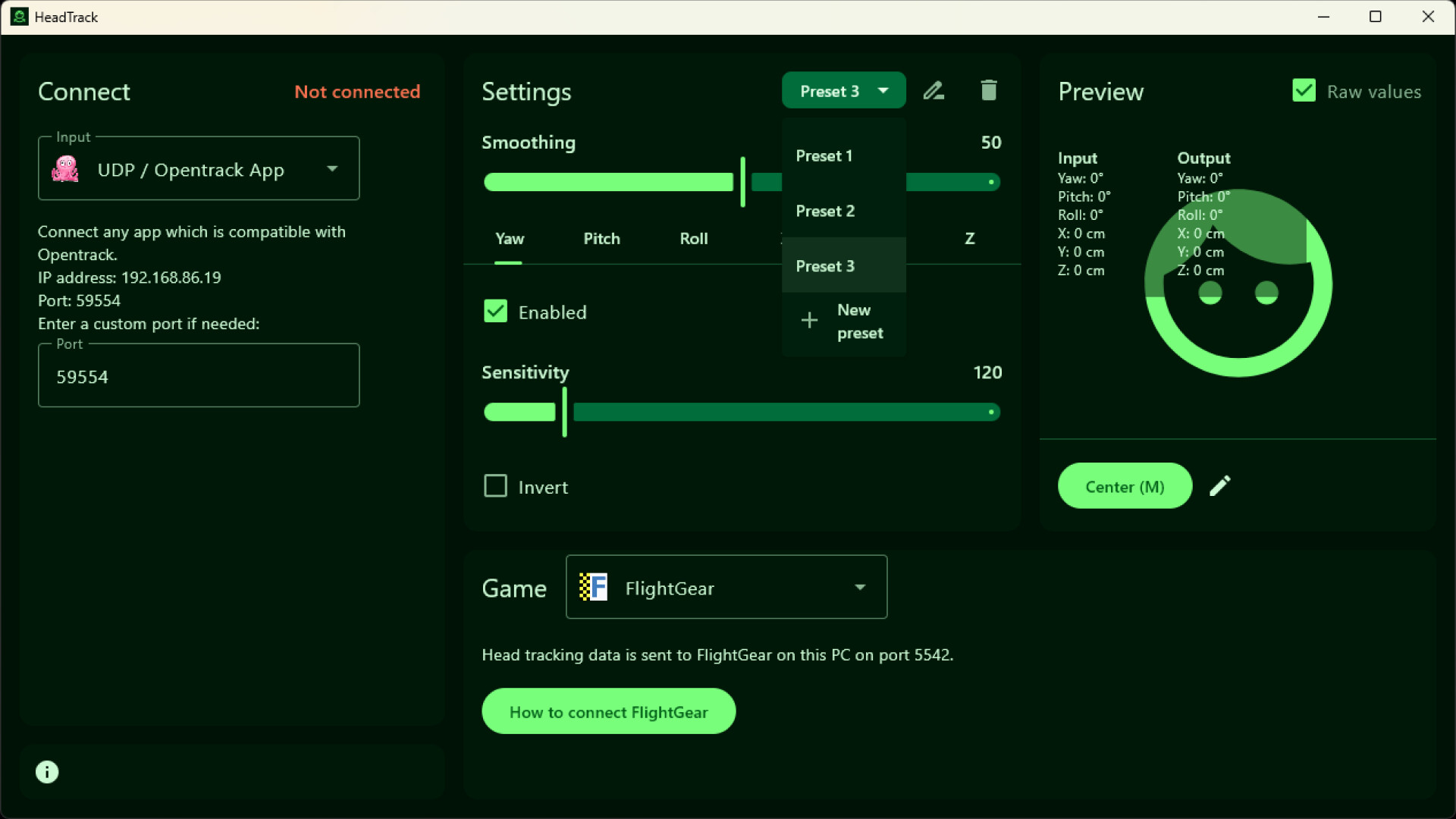Switch to the Pitch tab

point(601,238)
